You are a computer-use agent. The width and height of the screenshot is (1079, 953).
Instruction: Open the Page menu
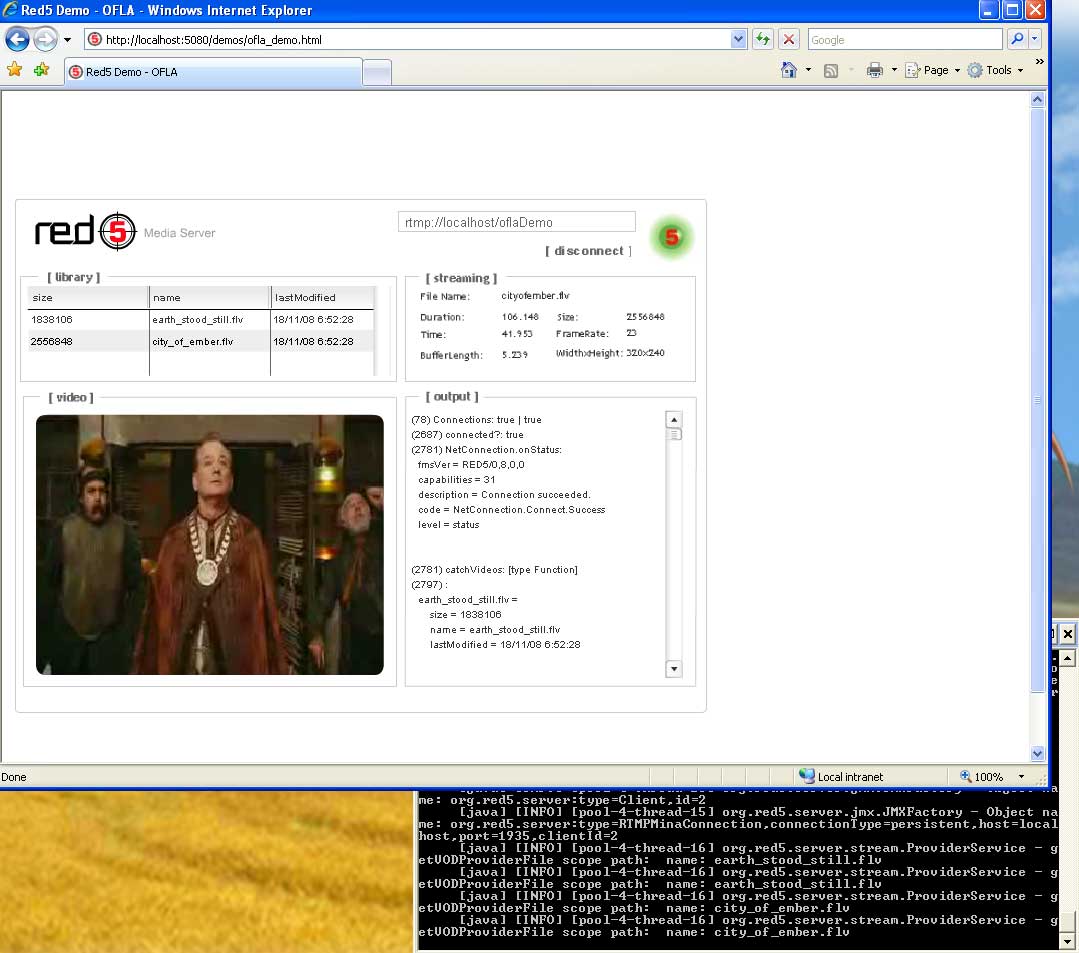click(x=932, y=69)
